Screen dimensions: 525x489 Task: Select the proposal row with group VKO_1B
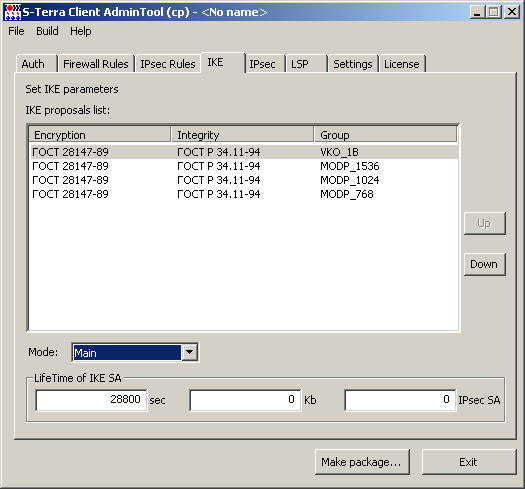(x=244, y=152)
